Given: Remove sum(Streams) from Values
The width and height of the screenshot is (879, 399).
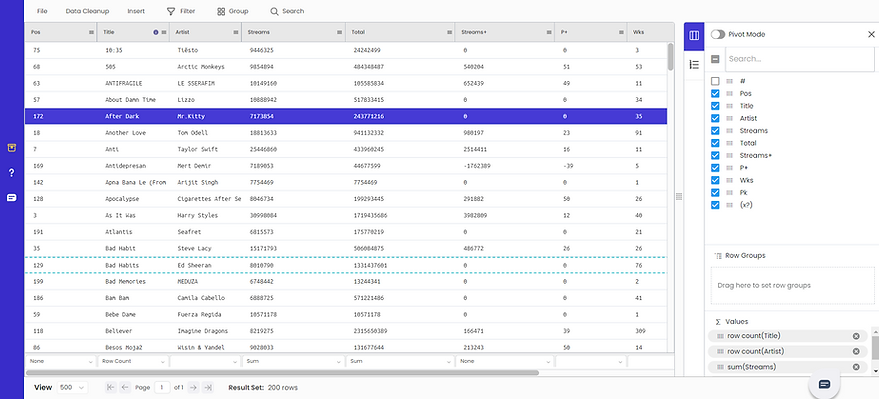Looking at the screenshot, I should click(x=856, y=367).
